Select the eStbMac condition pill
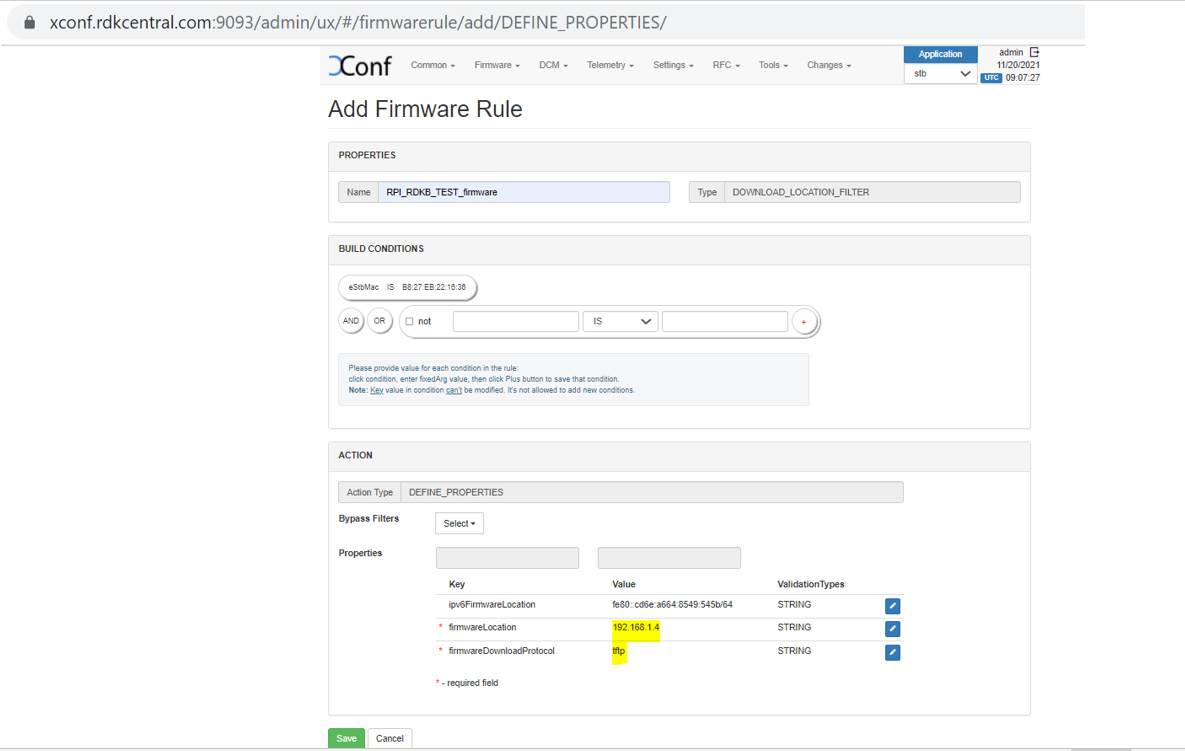The width and height of the screenshot is (1185, 751). (407, 288)
